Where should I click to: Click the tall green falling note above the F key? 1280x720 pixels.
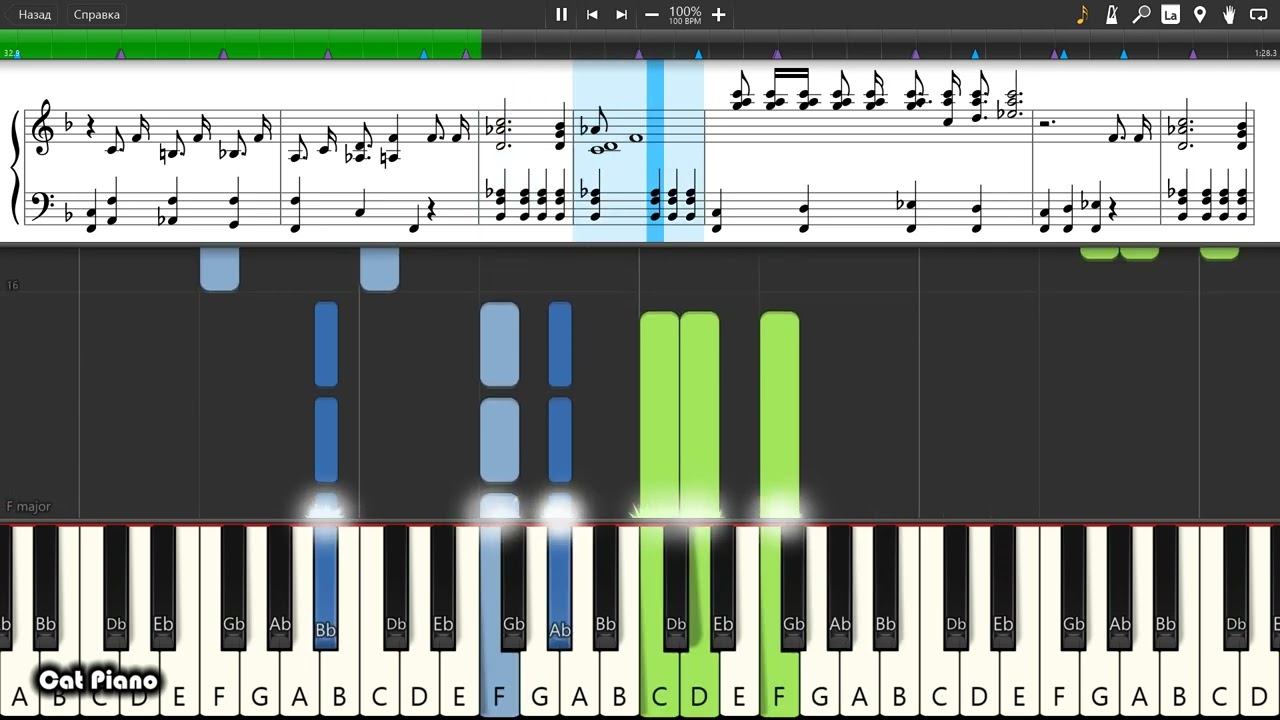click(x=779, y=415)
